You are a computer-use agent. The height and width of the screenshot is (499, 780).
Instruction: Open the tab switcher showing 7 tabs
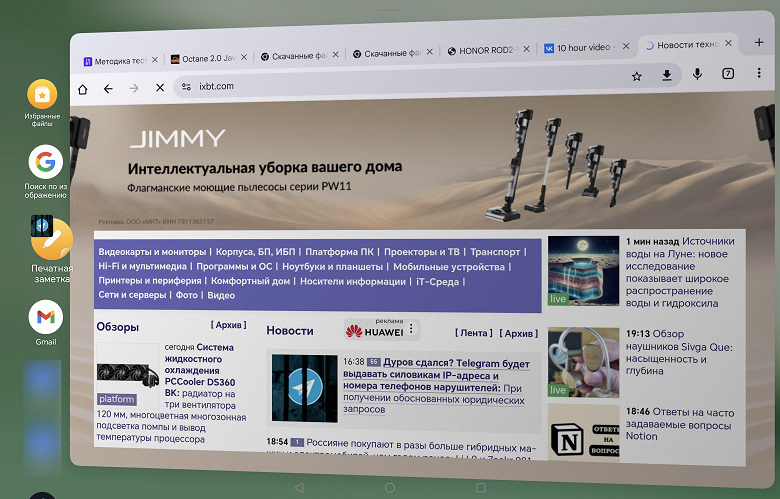[x=728, y=74]
